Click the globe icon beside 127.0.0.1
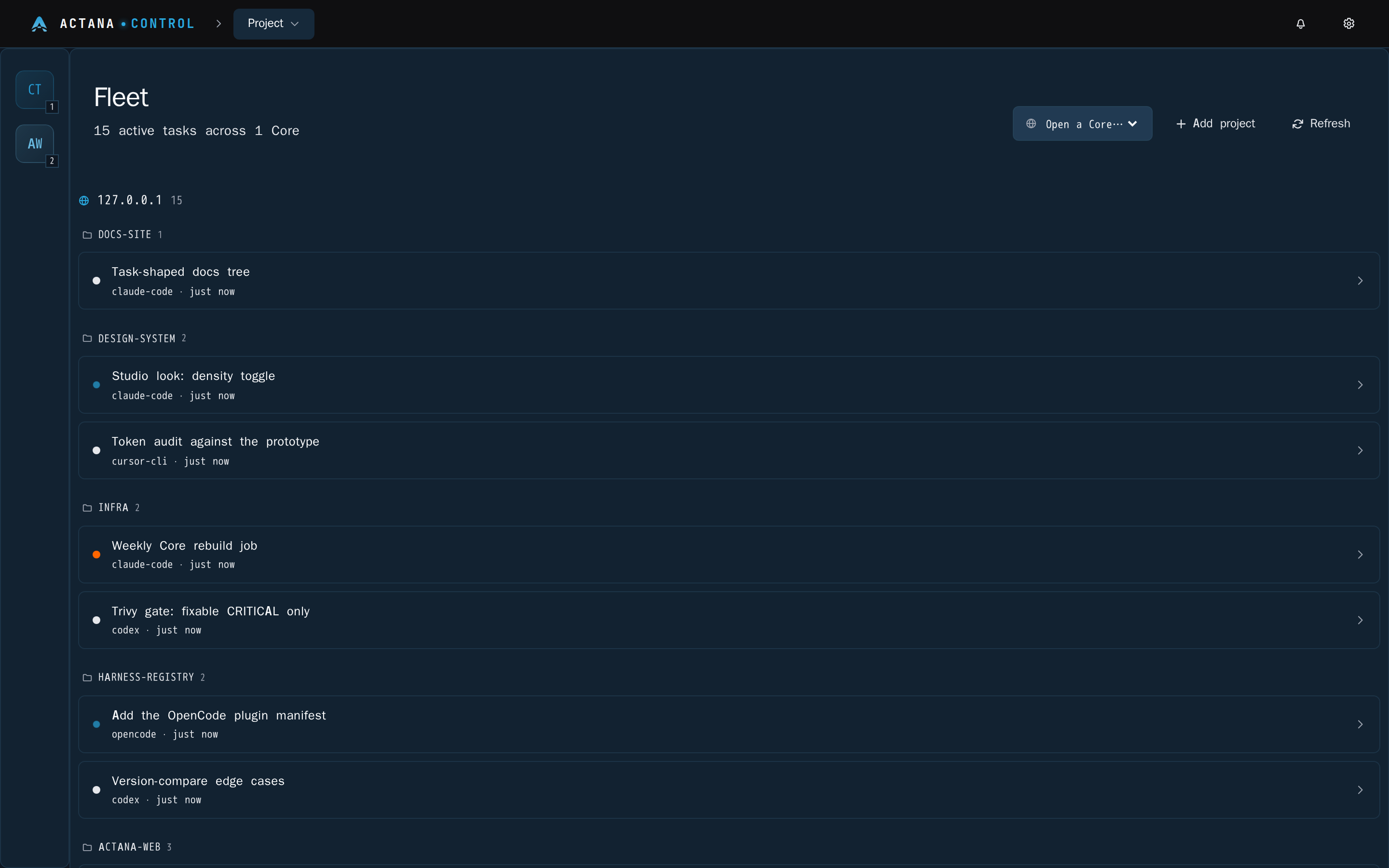Screen dimensions: 1389x868 click(x=84, y=200)
